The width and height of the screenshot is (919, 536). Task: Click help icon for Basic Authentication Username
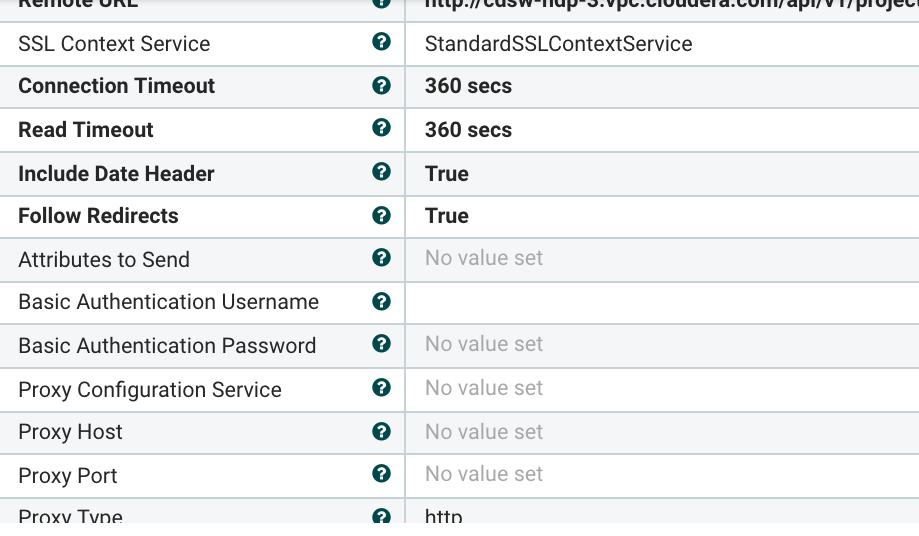381,301
